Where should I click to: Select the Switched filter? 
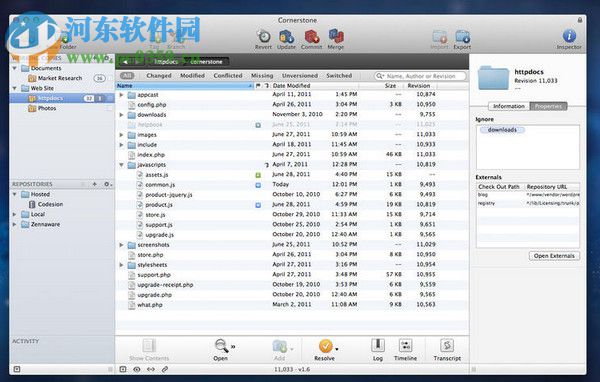(339, 76)
